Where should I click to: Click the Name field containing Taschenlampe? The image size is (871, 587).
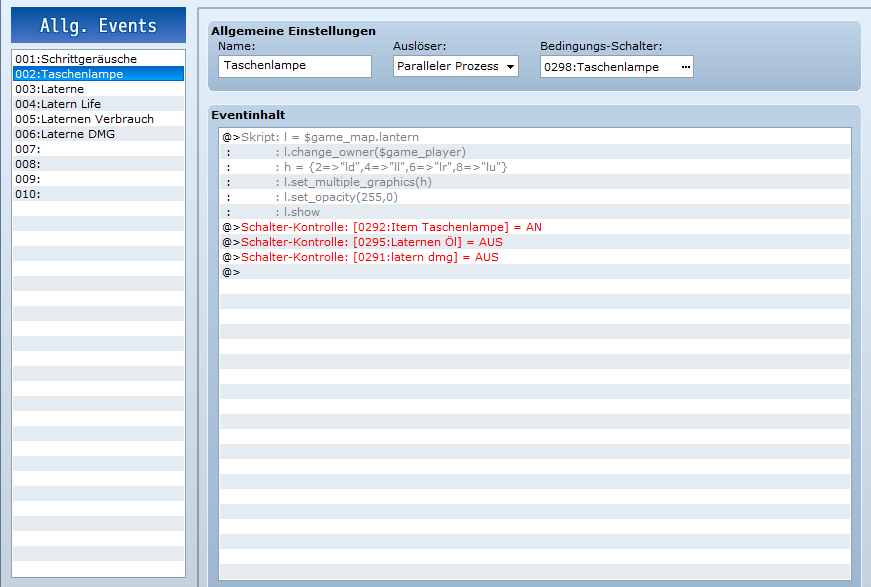pyautogui.click(x=294, y=66)
